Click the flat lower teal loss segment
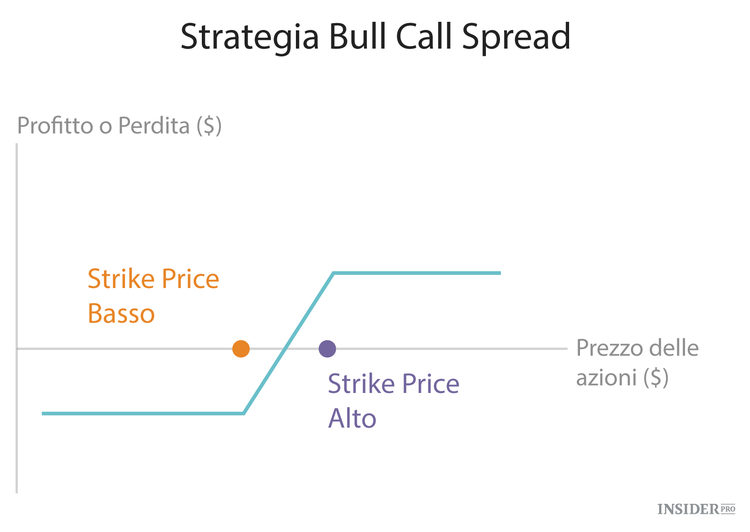 (x=140, y=412)
